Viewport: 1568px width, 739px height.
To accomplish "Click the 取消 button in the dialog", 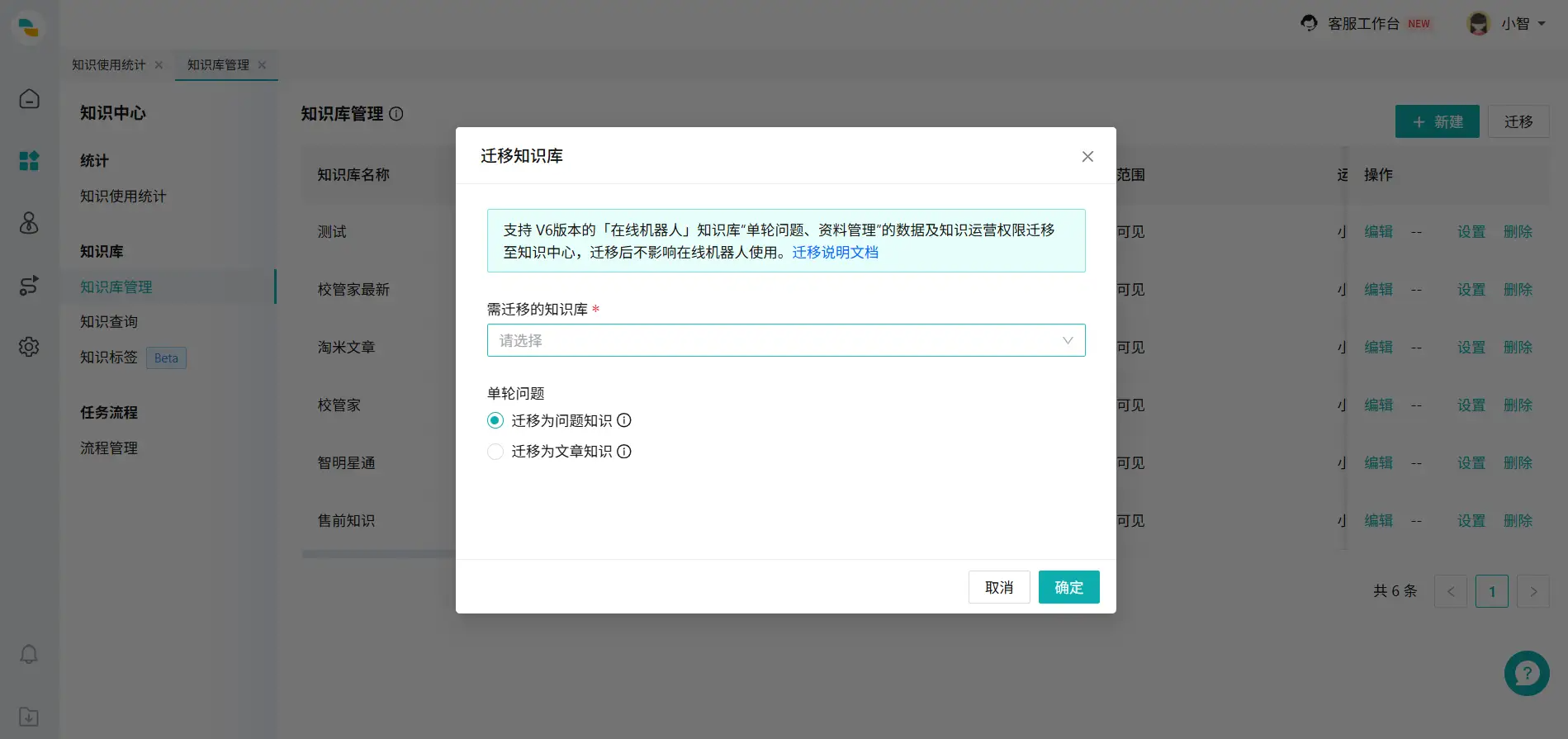I will point(999,587).
